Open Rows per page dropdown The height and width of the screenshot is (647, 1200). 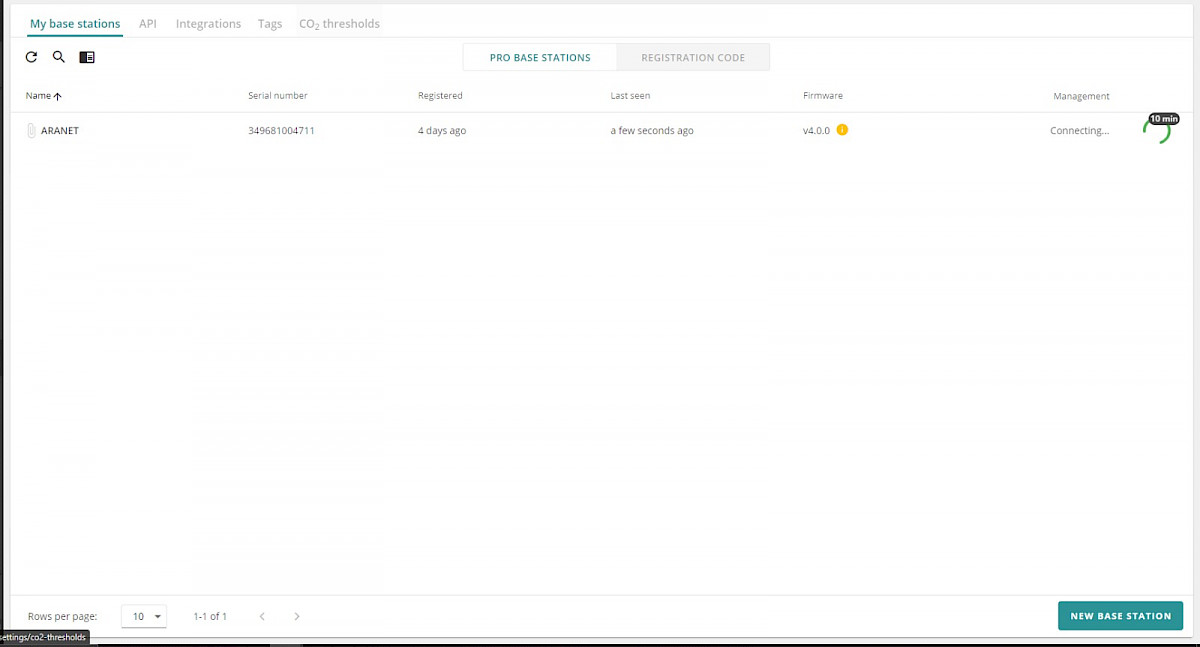[x=144, y=616]
